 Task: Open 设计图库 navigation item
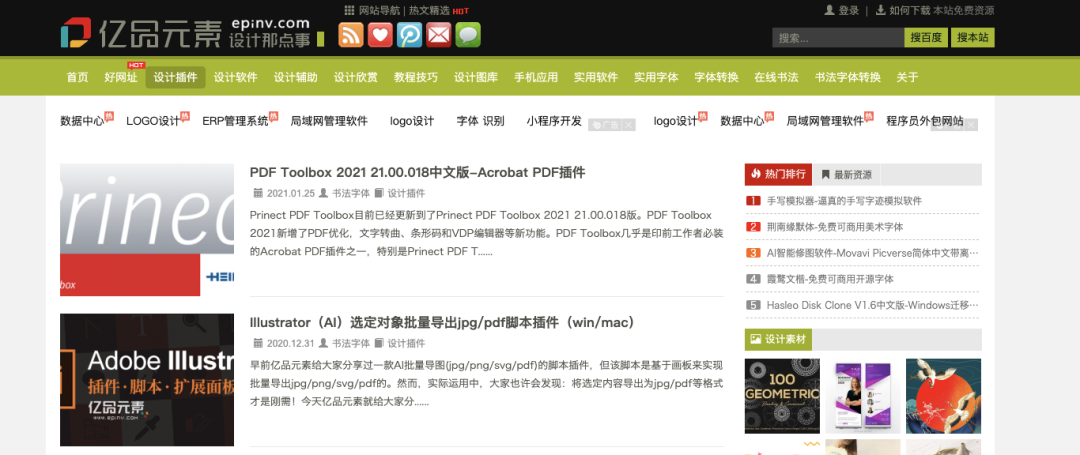coord(476,77)
